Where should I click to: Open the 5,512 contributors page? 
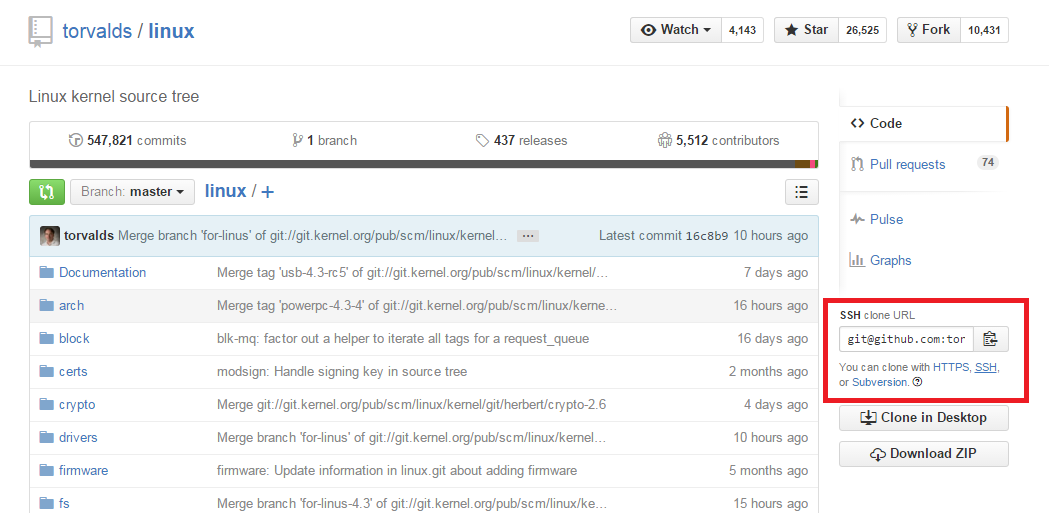pos(719,140)
